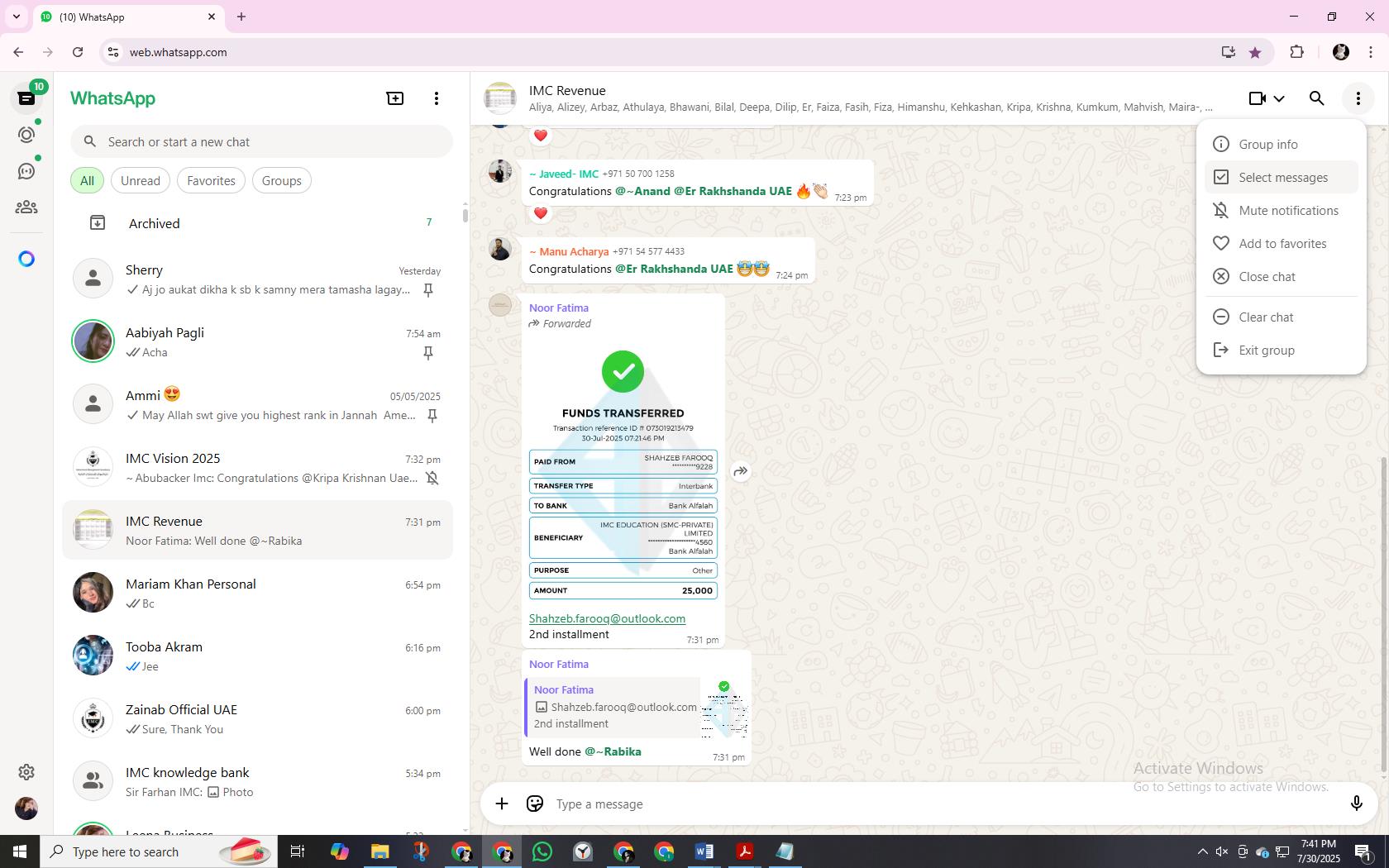This screenshot has width=1389, height=868.
Task: Open the browser Extensions puzzle icon
Action: tap(1296, 52)
